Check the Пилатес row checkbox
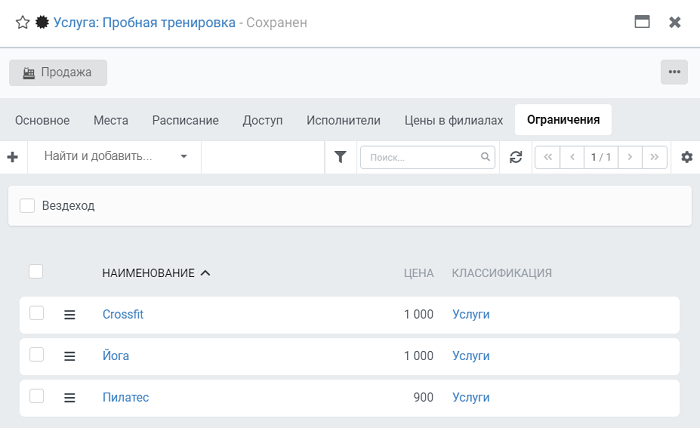The image size is (700, 428). 37,396
